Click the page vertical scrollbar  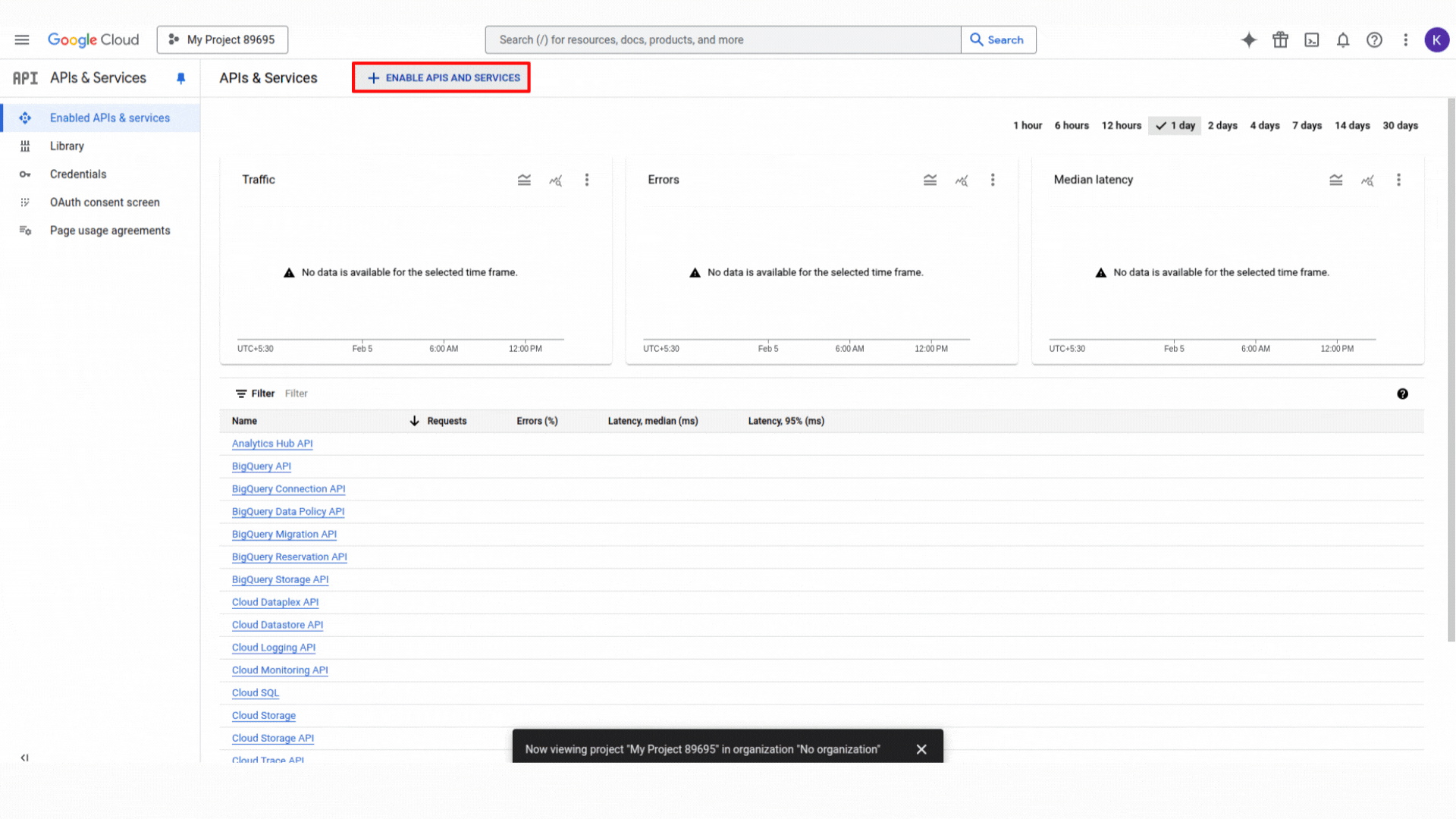(1451, 370)
